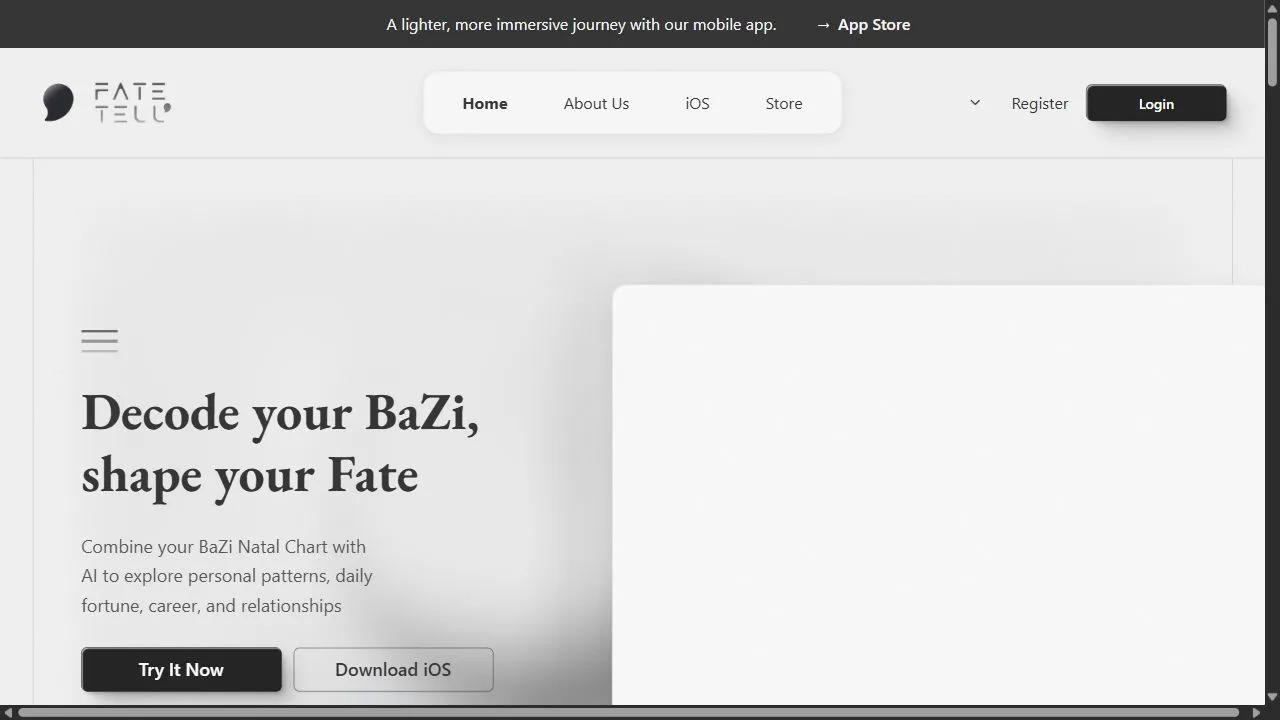
Task: Click the "Combine your BaZi Natal Chart" description text
Action: point(227,576)
